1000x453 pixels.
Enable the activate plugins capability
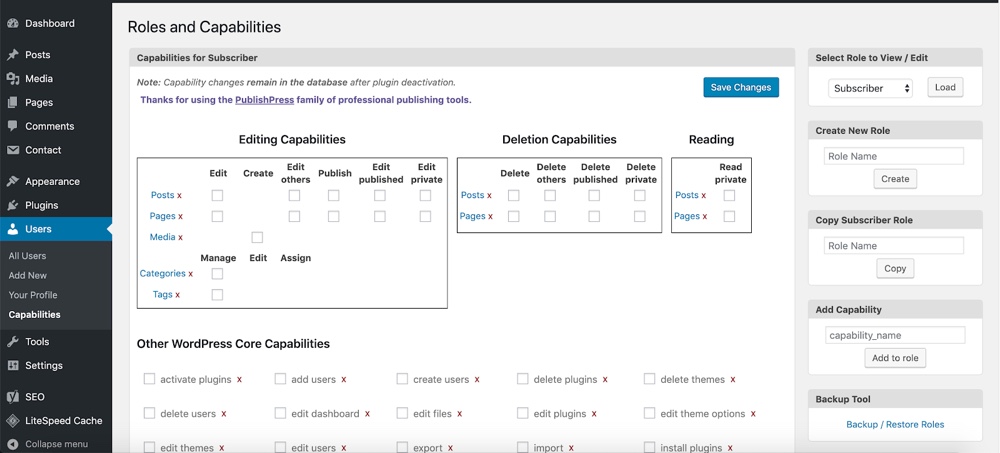[149, 379]
